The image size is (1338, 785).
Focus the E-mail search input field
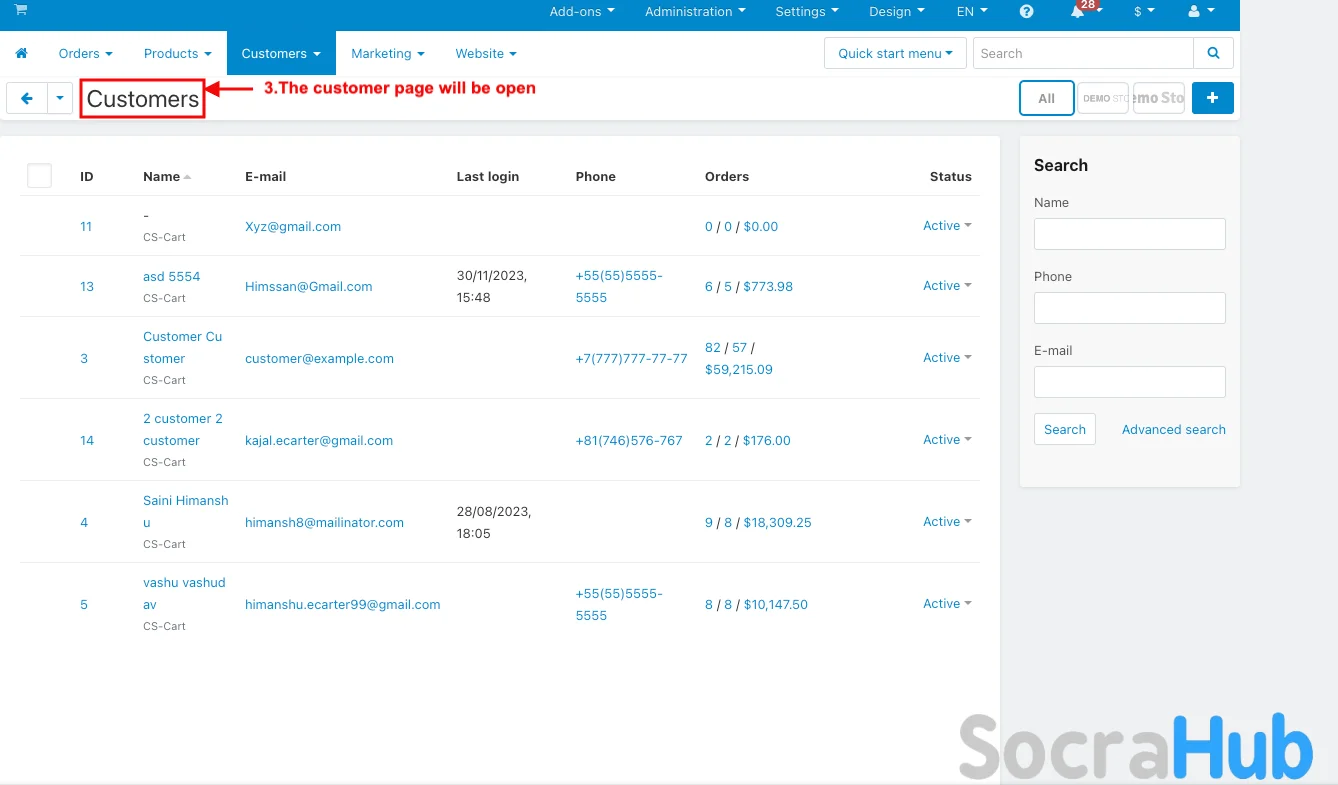pyautogui.click(x=1129, y=382)
